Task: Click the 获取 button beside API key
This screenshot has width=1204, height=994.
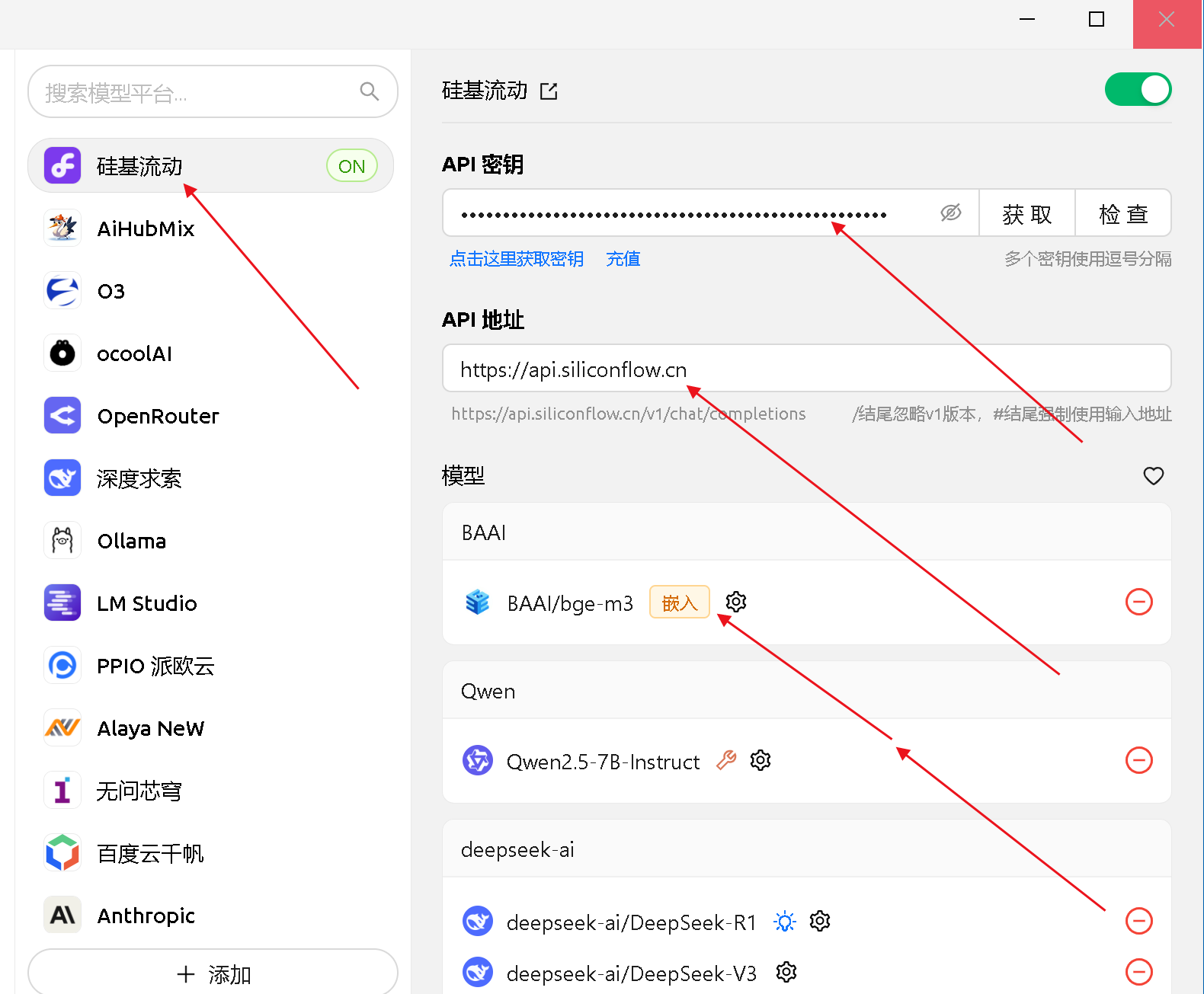Action: click(1027, 214)
